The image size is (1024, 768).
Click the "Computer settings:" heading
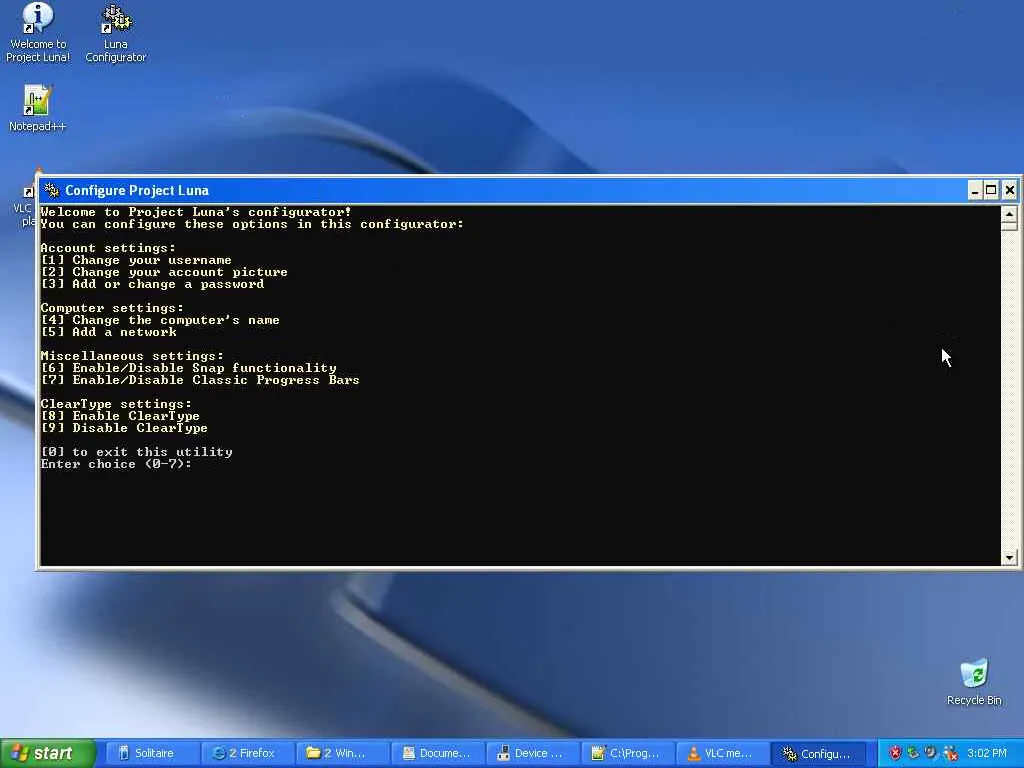point(112,308)
